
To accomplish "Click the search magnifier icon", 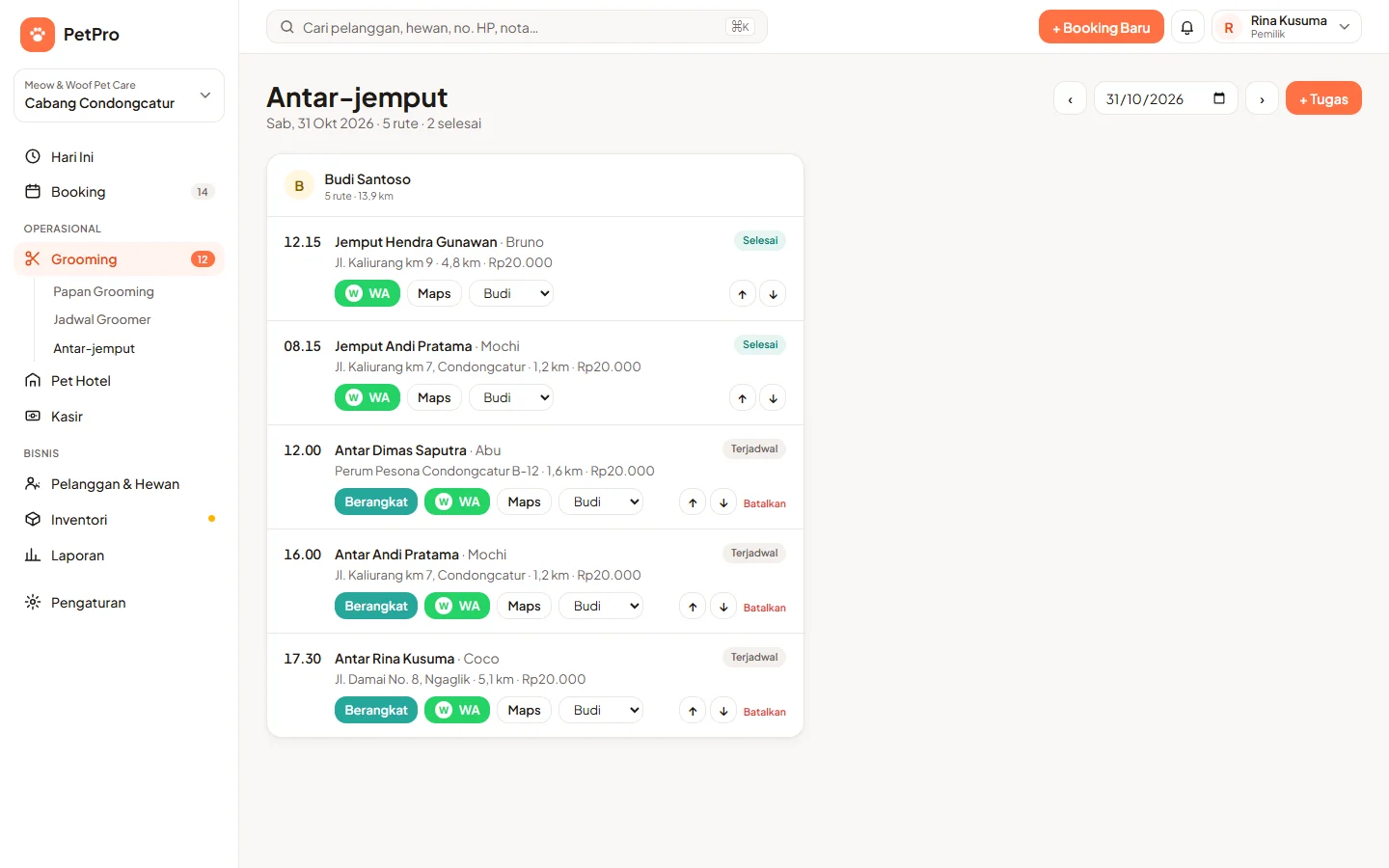I will tap(286, 27).
